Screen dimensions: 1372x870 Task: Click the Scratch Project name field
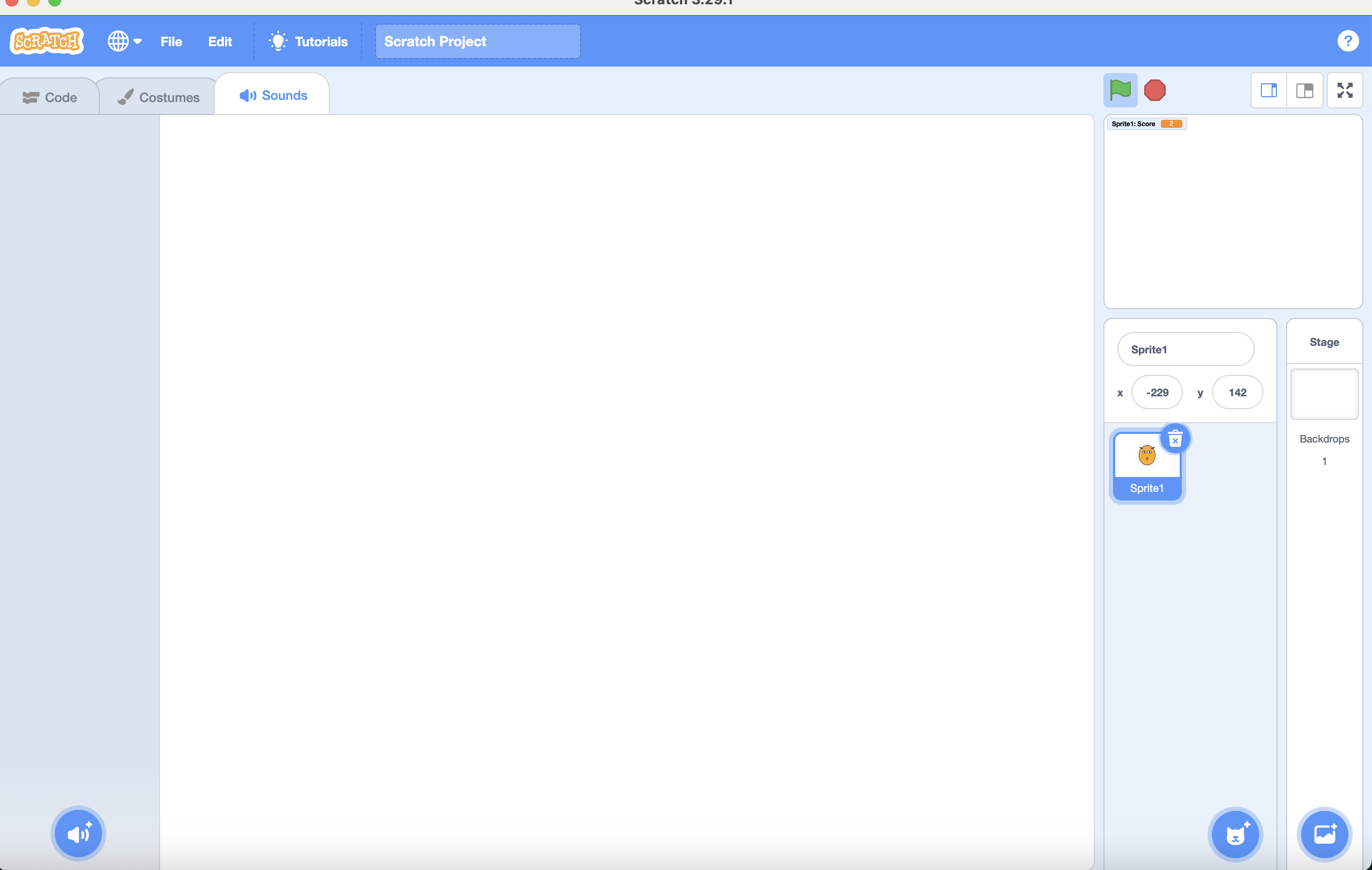[x=478, y=41]
